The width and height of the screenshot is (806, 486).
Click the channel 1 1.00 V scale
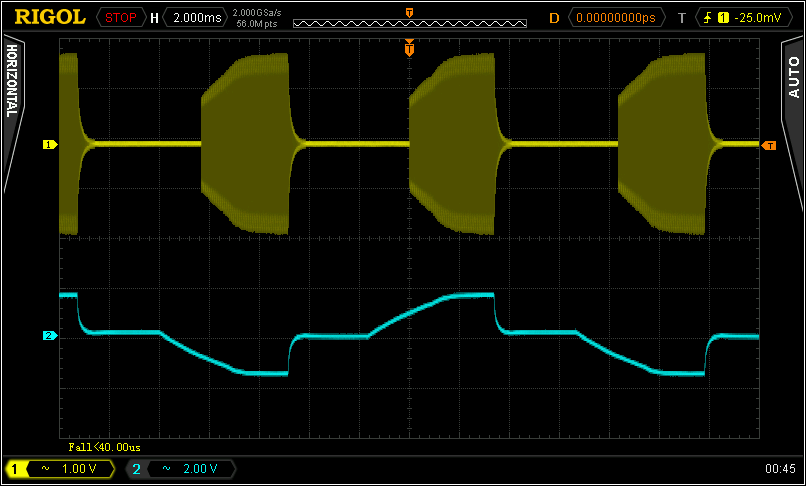pyautogui.click(x=79, y=469)
